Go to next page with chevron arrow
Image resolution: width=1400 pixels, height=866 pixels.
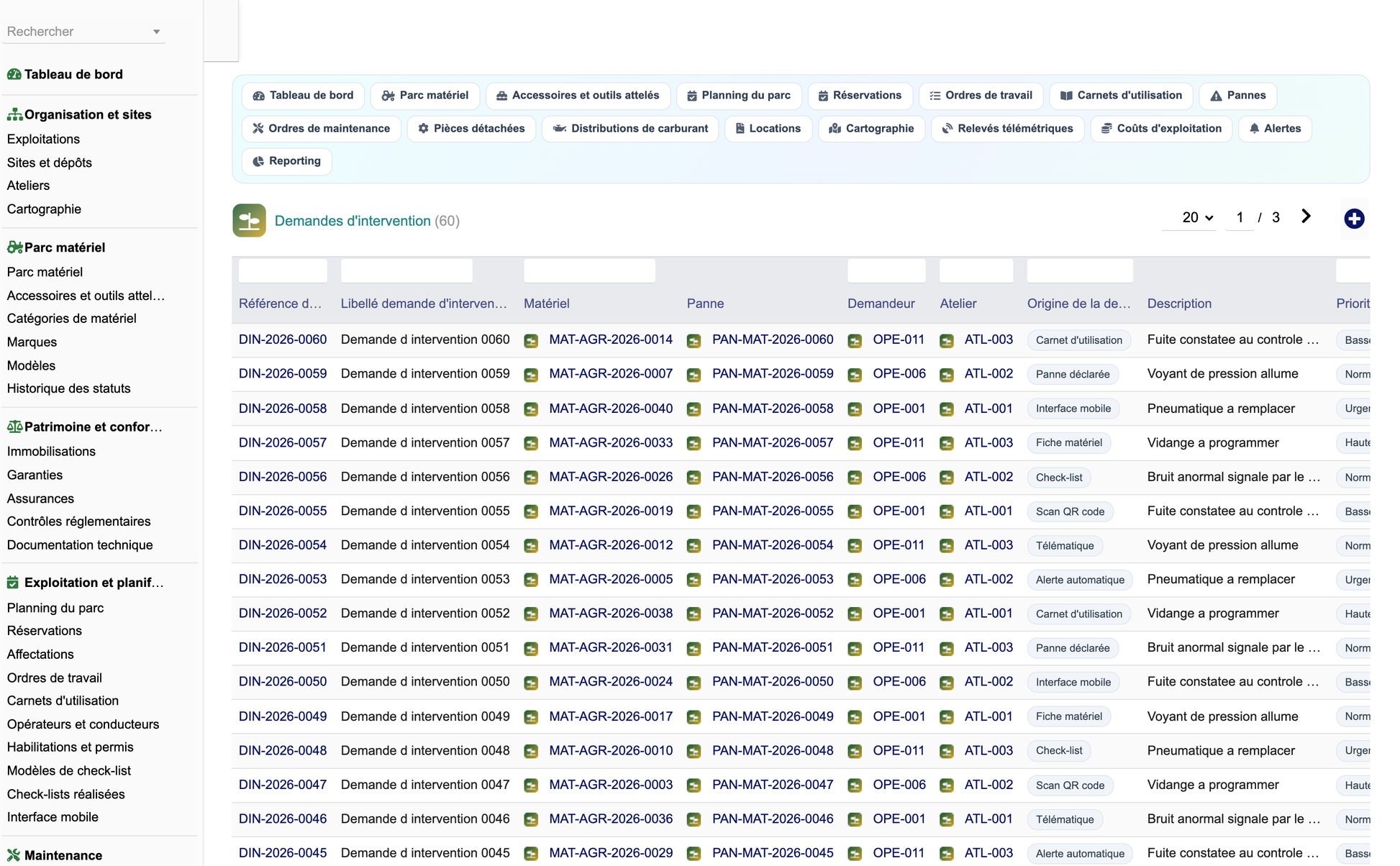coord(1306,216)
